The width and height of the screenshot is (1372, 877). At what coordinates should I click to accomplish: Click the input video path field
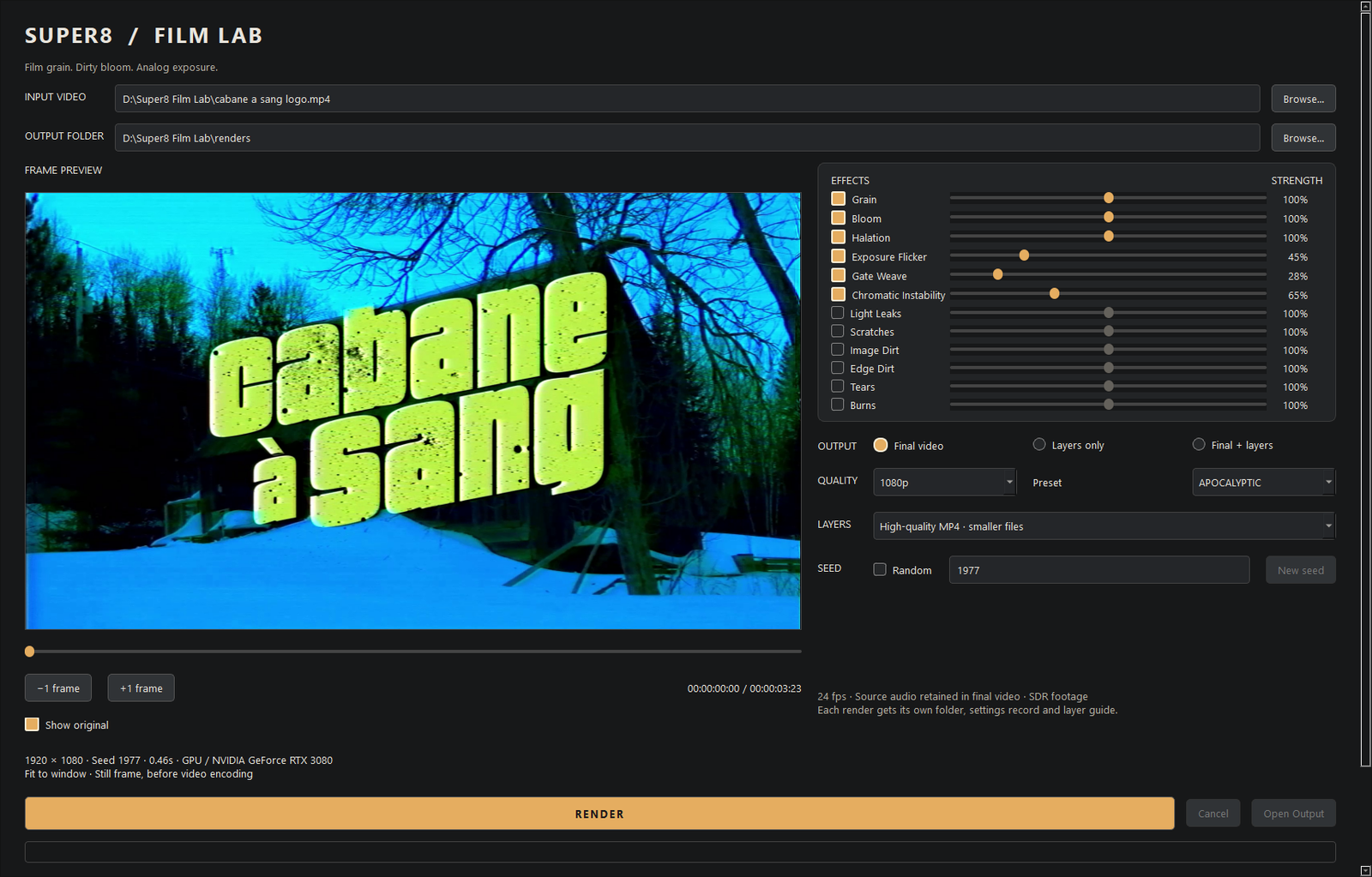coord(687,99)
